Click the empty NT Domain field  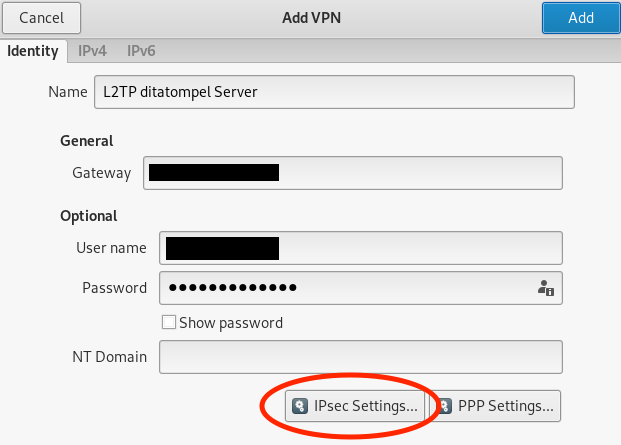tap(361, 357)
